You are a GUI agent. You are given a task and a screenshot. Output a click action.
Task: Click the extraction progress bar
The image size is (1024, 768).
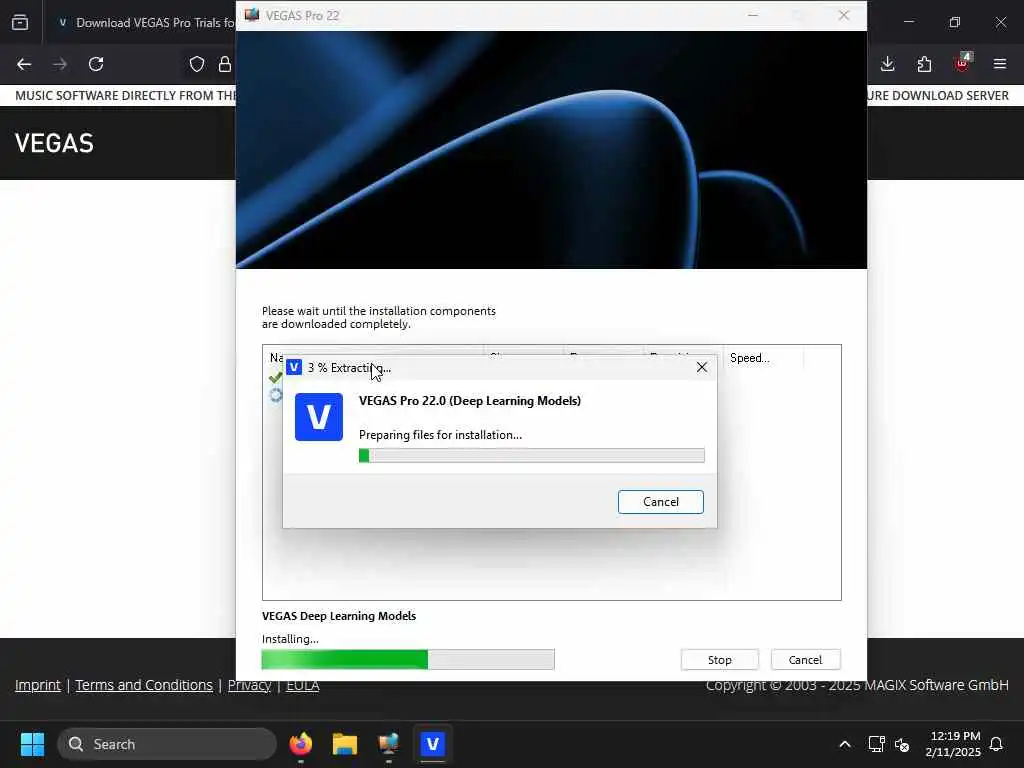point(532,455)
